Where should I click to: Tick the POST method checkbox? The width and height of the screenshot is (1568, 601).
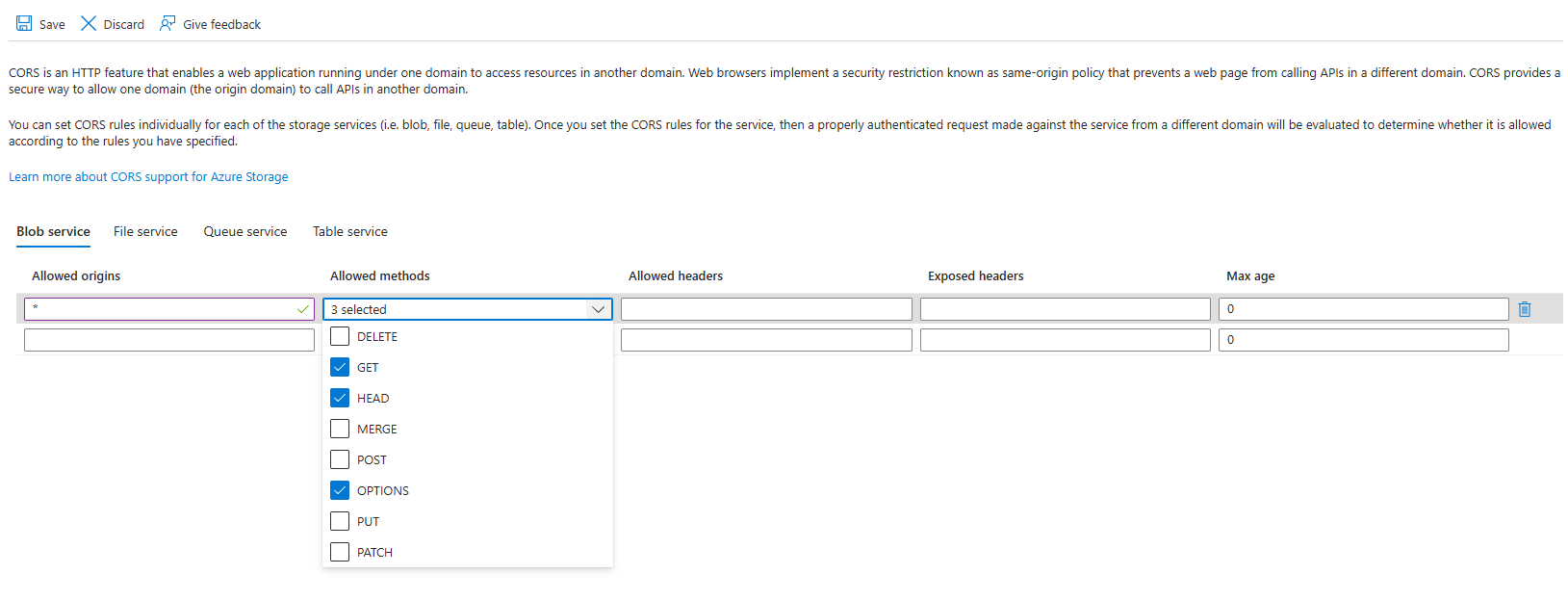pos(340,459)
